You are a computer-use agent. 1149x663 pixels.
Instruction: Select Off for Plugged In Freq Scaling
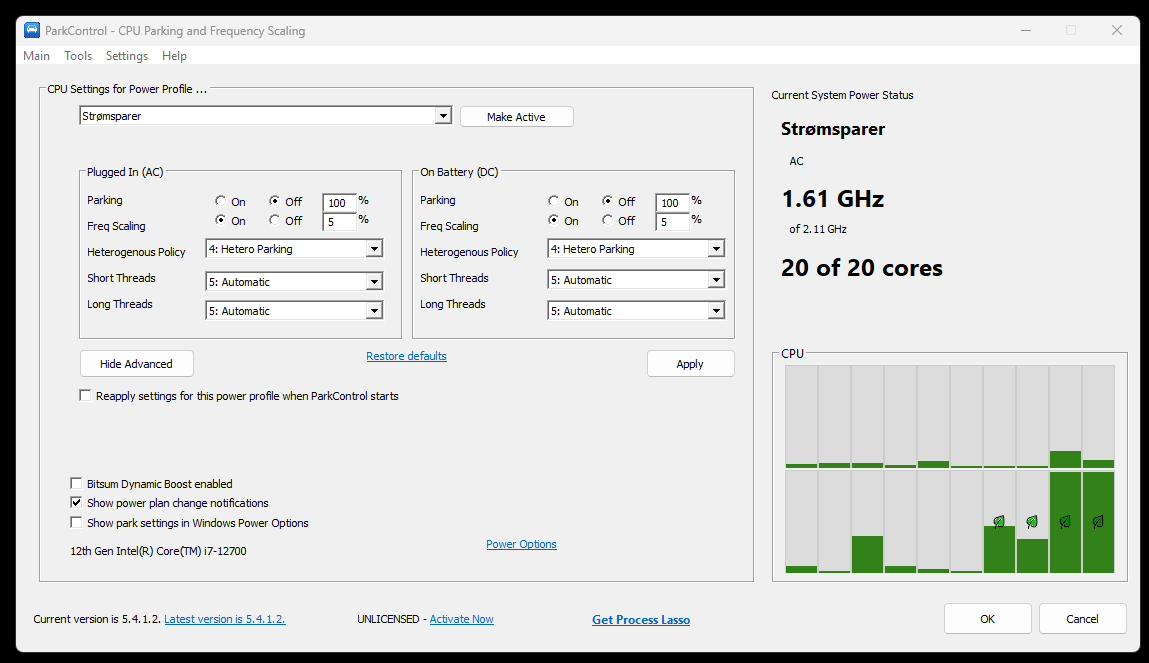point(275,220)
